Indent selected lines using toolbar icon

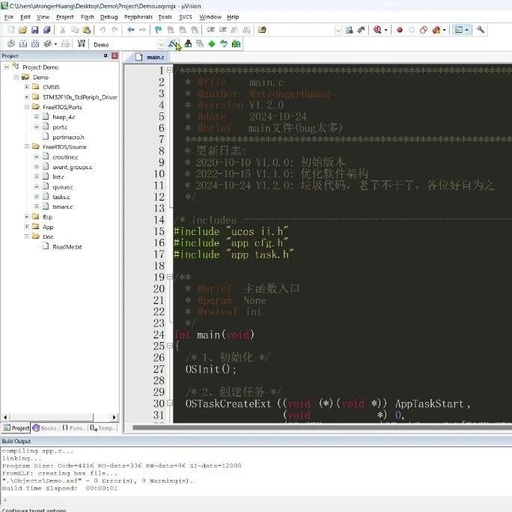(211, 30)
